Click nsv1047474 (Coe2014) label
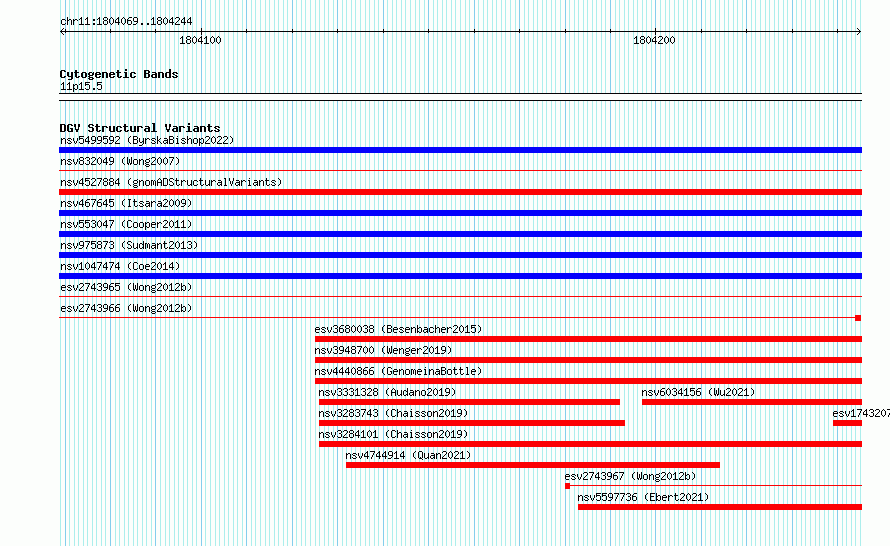 click(x=120, y=266)
